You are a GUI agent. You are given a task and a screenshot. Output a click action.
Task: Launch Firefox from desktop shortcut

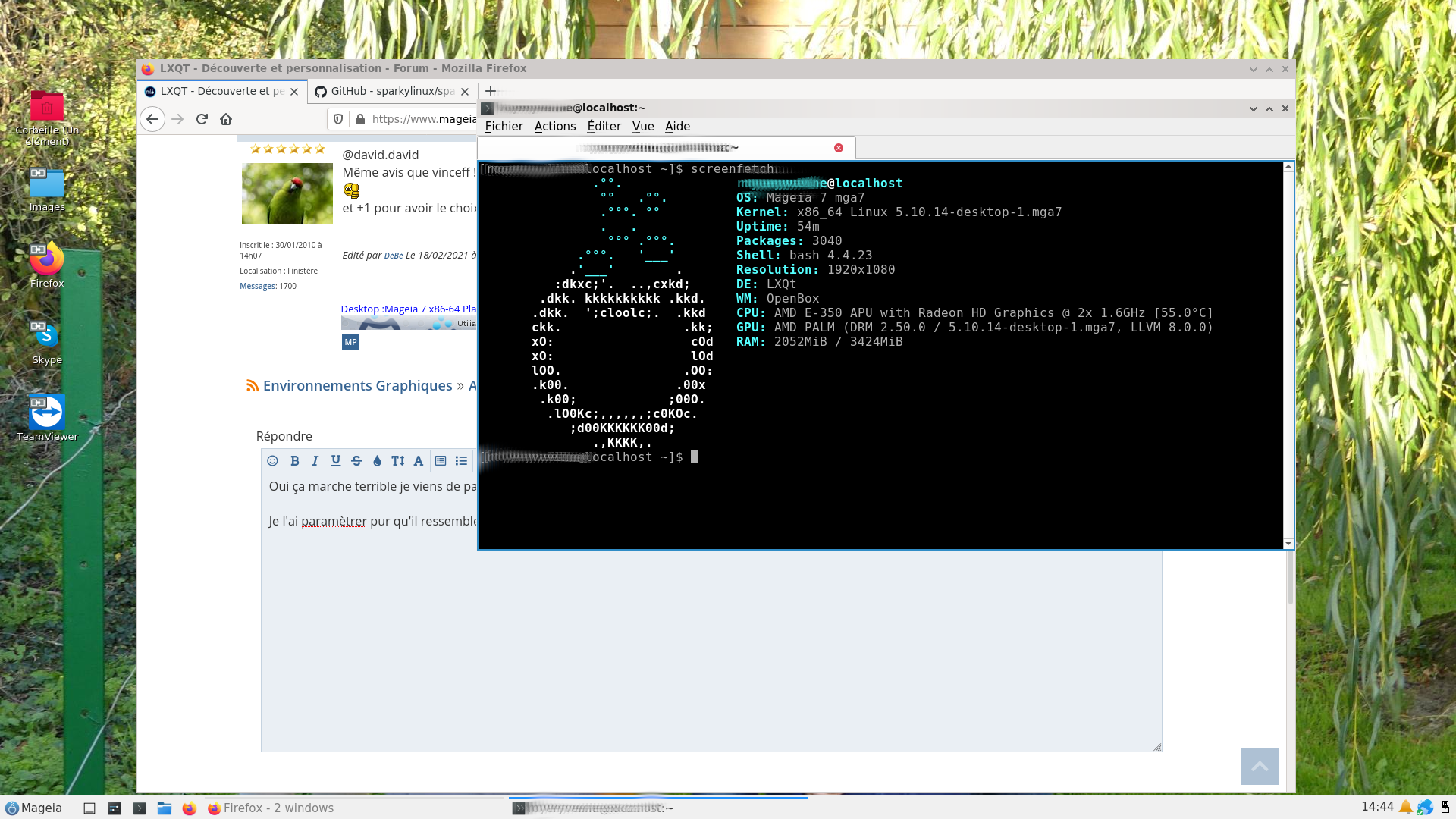click(x=47, y=266)
